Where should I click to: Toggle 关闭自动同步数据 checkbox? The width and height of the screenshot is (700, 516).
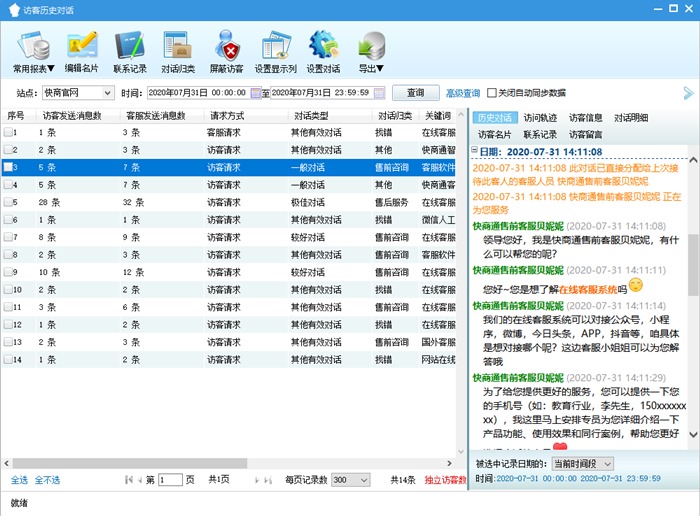click(x=492, y=93)
